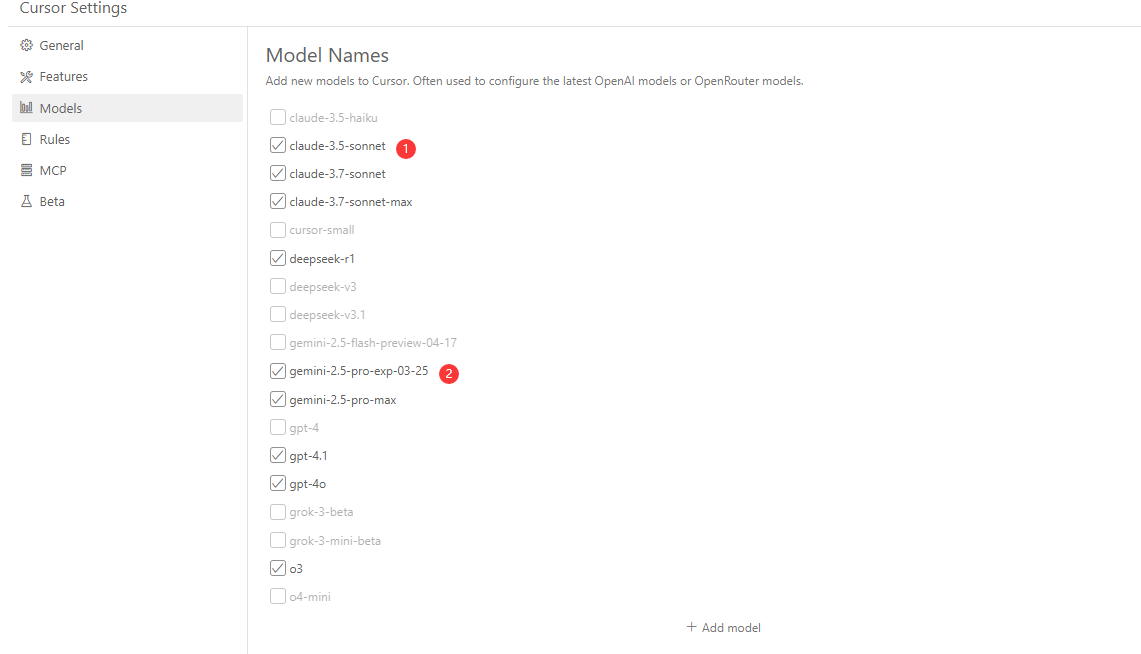Check the deepseek-v3 model checkbox
This screenshot has height=654, width=1141.
(277, 287)
